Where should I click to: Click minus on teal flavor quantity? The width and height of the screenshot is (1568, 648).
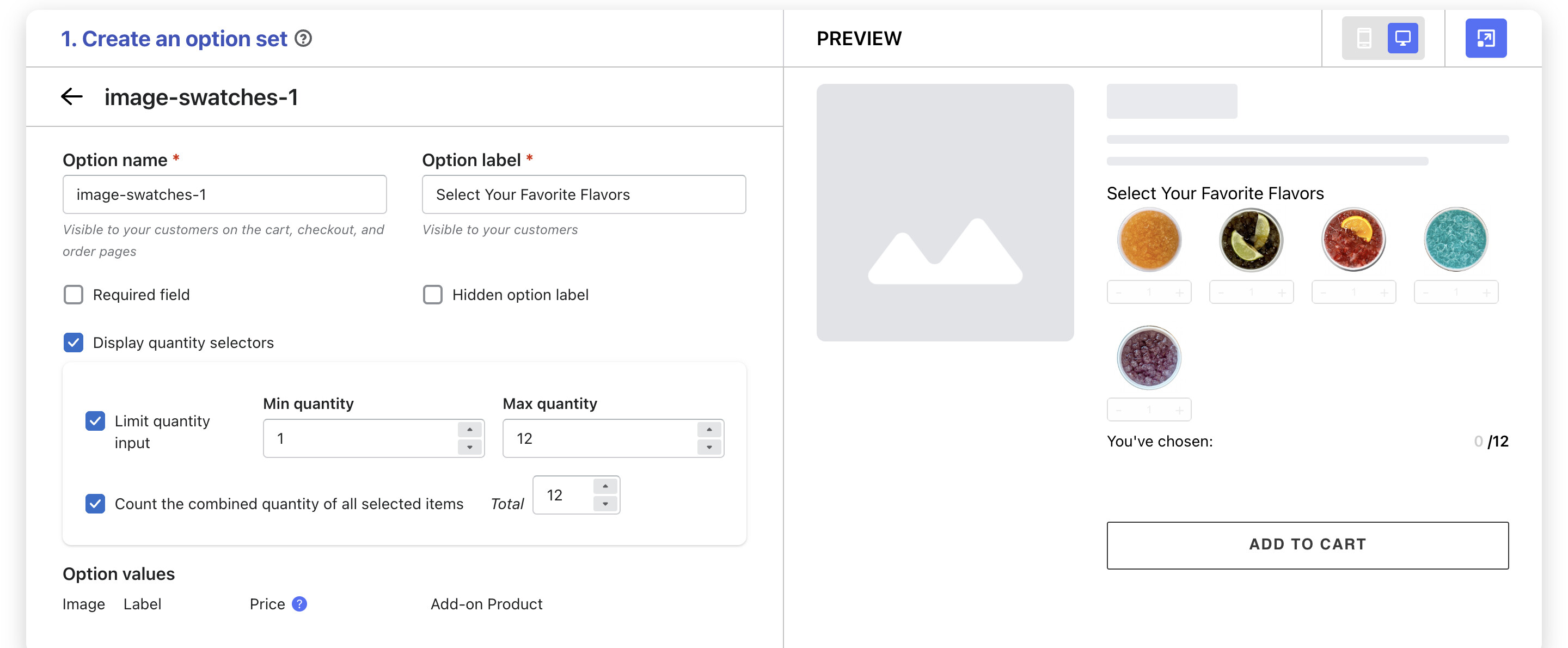pos(1425,293)
